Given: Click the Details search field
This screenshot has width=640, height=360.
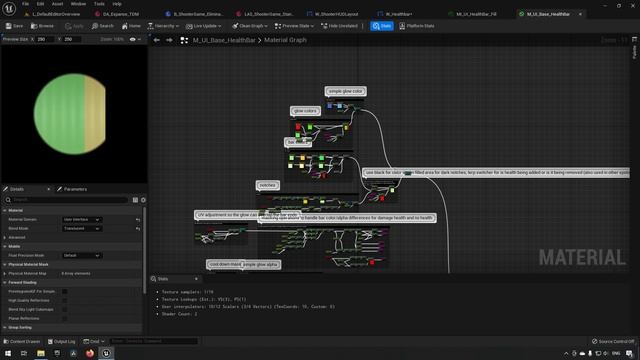Looking at the screenshot, I should [x=67, y=200].
